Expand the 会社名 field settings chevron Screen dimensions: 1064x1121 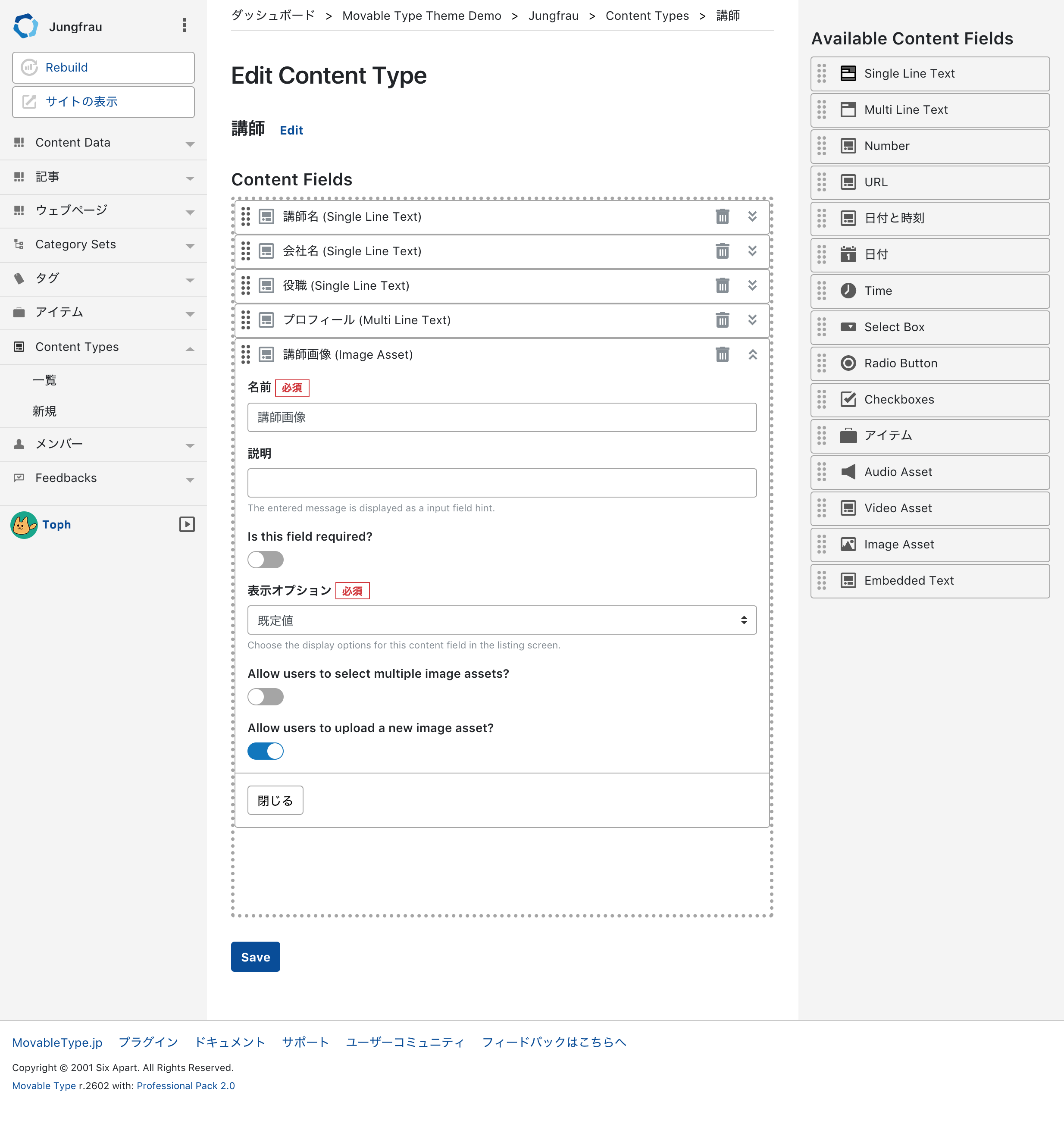click(x=752, y=251)
